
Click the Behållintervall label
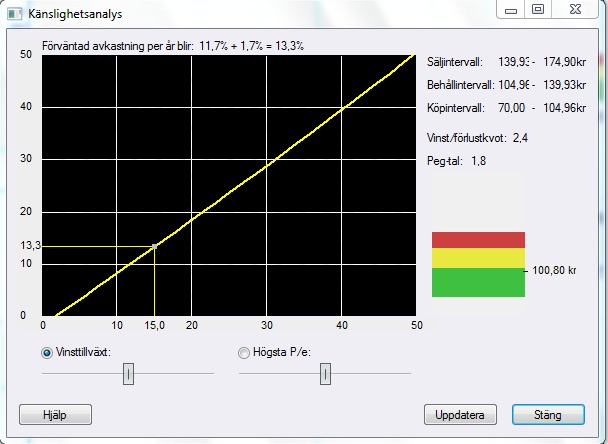click(x=461, y=85)
